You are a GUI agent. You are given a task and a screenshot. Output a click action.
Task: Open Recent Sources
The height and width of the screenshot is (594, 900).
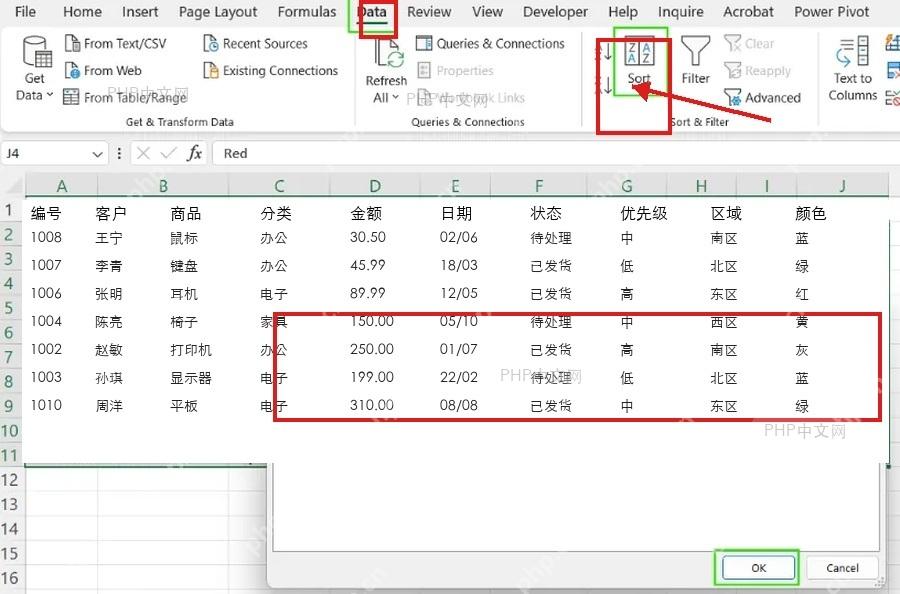(x=255, y=44)
